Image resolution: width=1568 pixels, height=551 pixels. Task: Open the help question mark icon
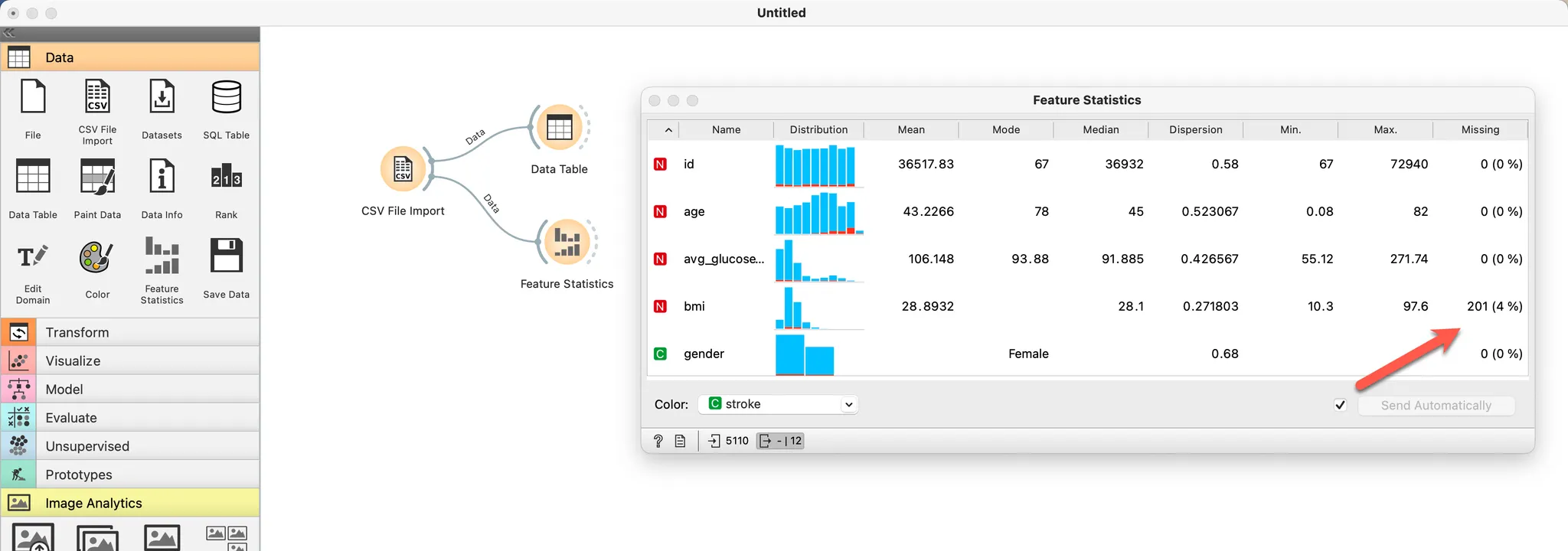(x=658, y=441)
